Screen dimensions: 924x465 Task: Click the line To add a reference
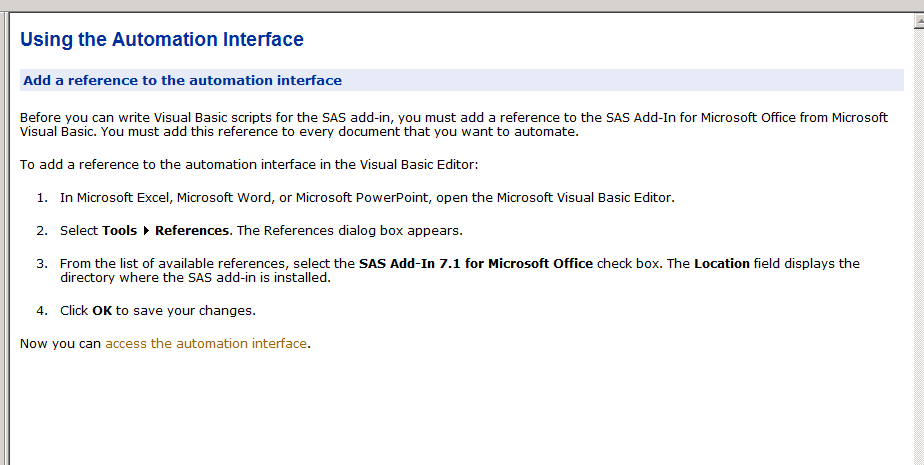point(249,164)
